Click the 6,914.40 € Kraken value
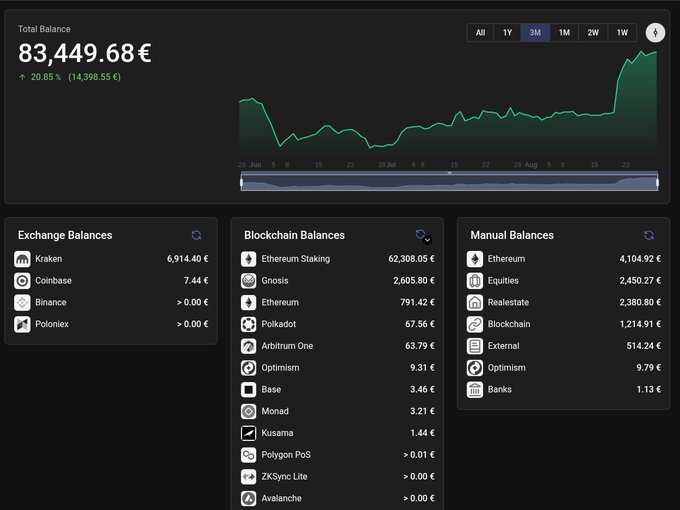This screenshot has height=510, width=680. (x=187, y=259)
